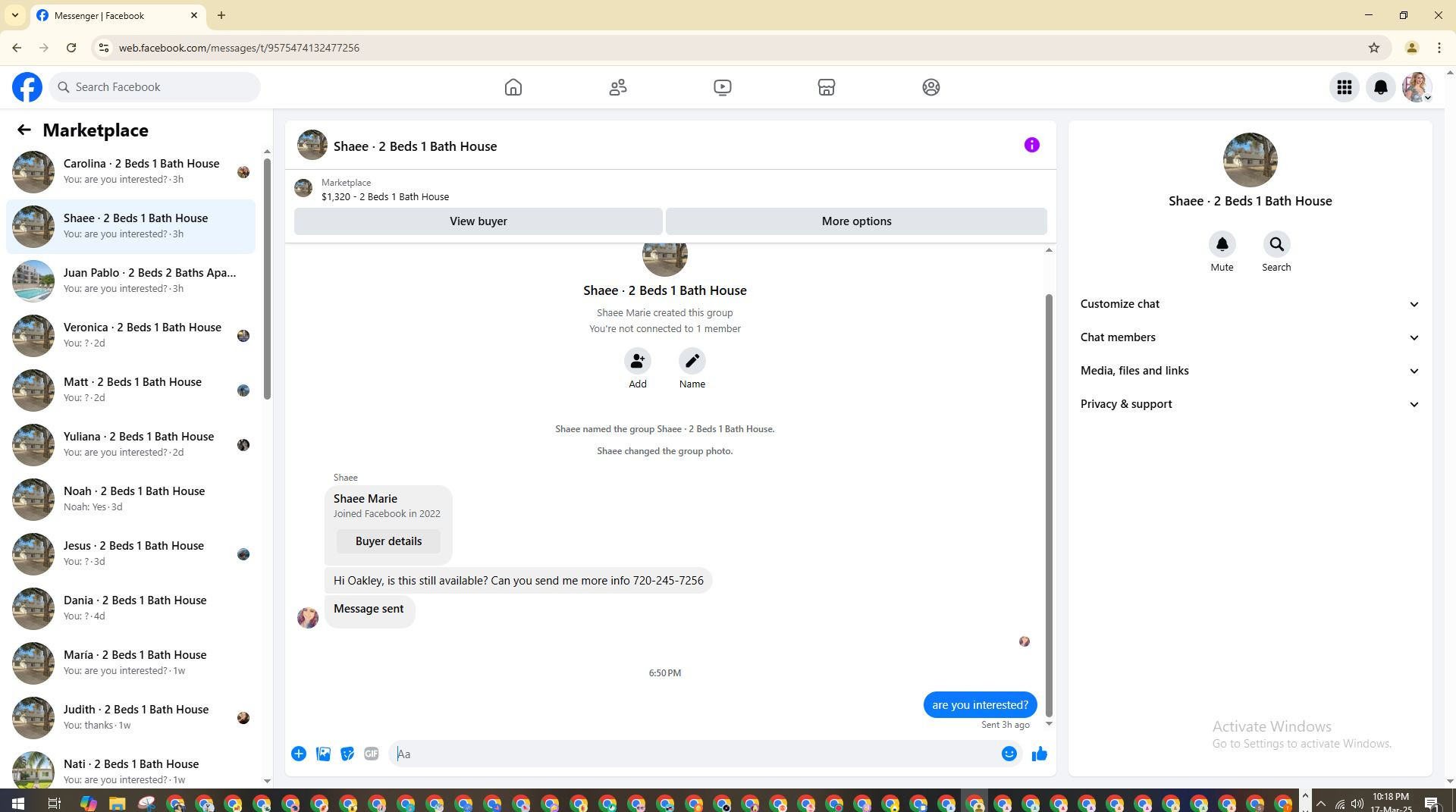Click the More options button

(856, 221)
